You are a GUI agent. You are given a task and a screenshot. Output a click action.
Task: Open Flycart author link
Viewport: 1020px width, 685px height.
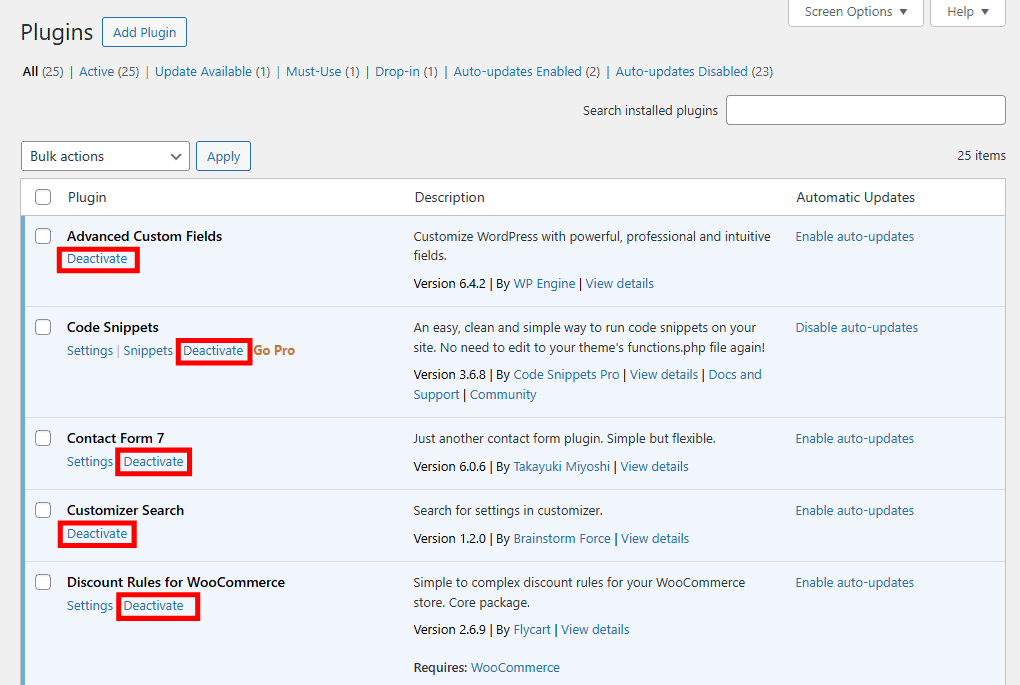(532, 630)
